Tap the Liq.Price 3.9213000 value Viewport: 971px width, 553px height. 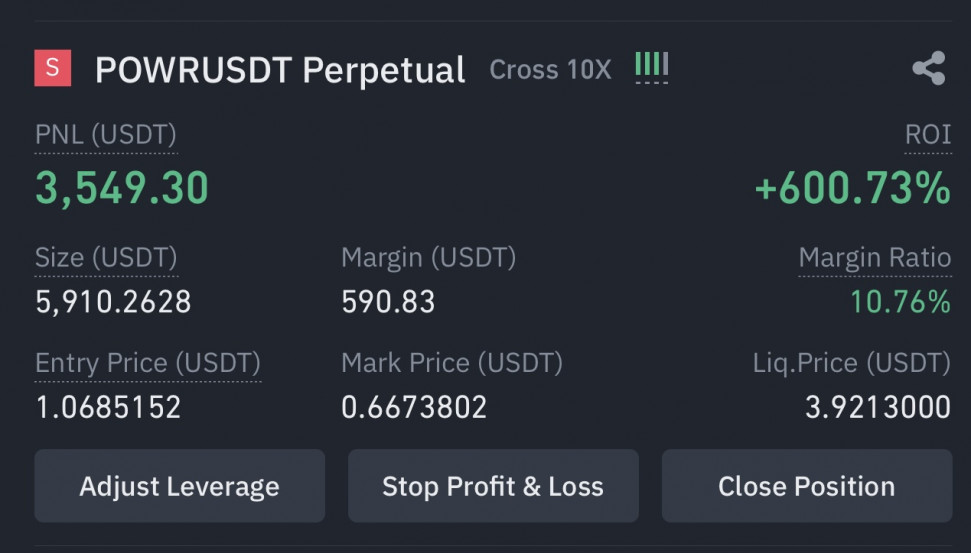tap(878, 407)
